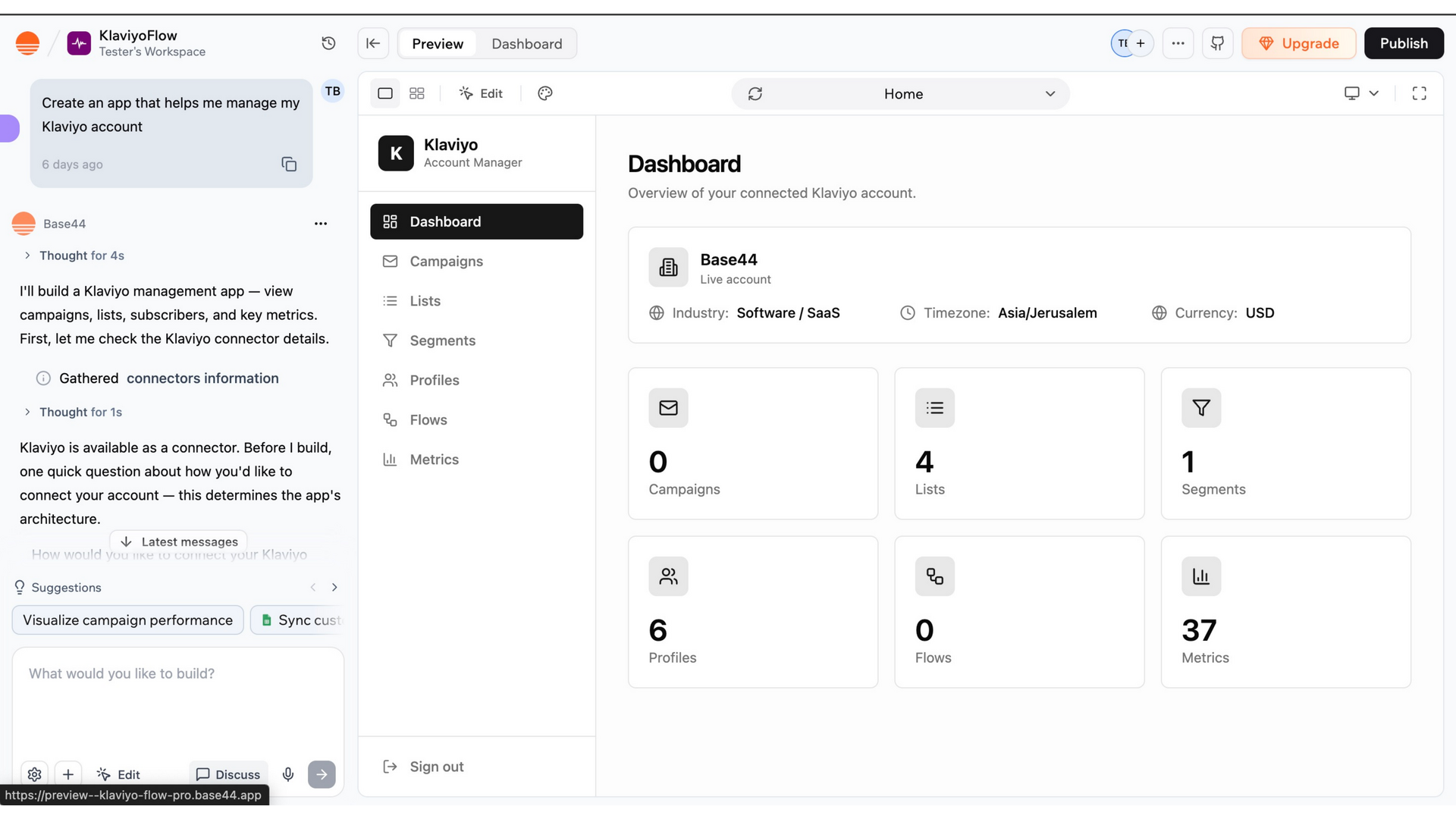The width and height of the screenshot is (1456, 819).
Task: Click the Base44 account building icon
Action: pos(668,267)
